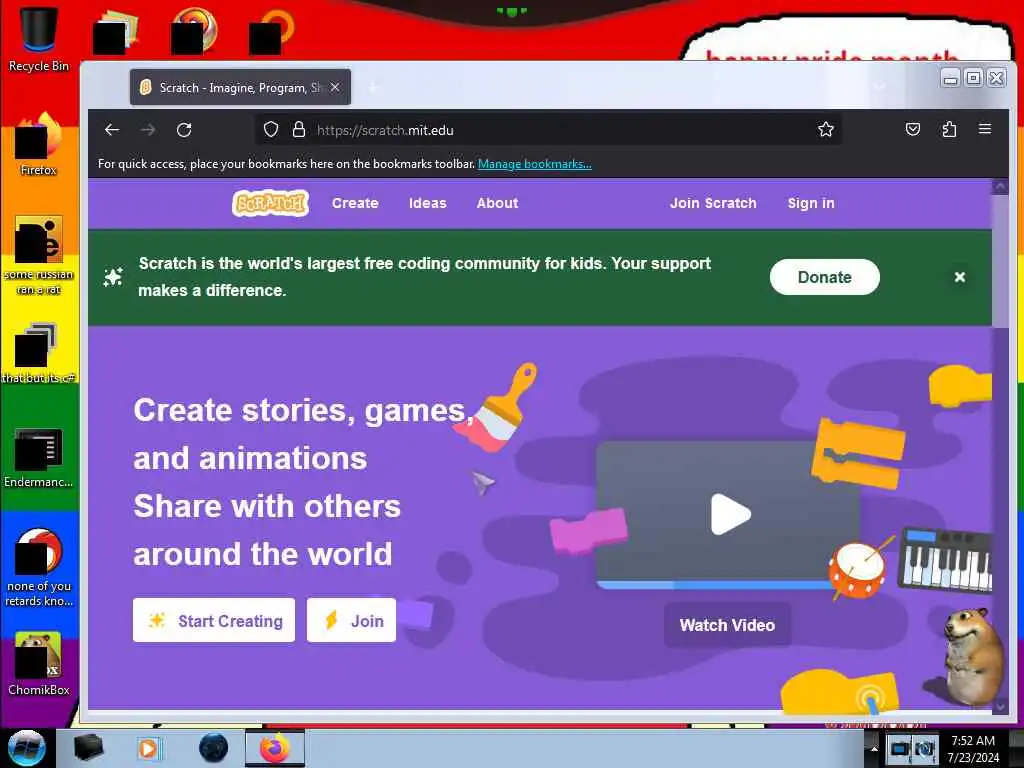
Task: Select the Scratch - Imagine, Program tab
Action: [x=240, y=87]
